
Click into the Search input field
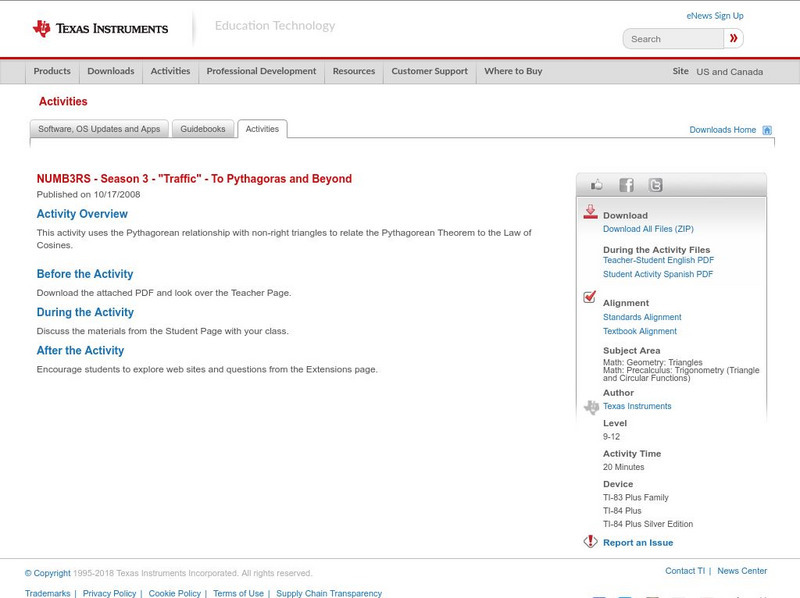[x=674, y=39]
